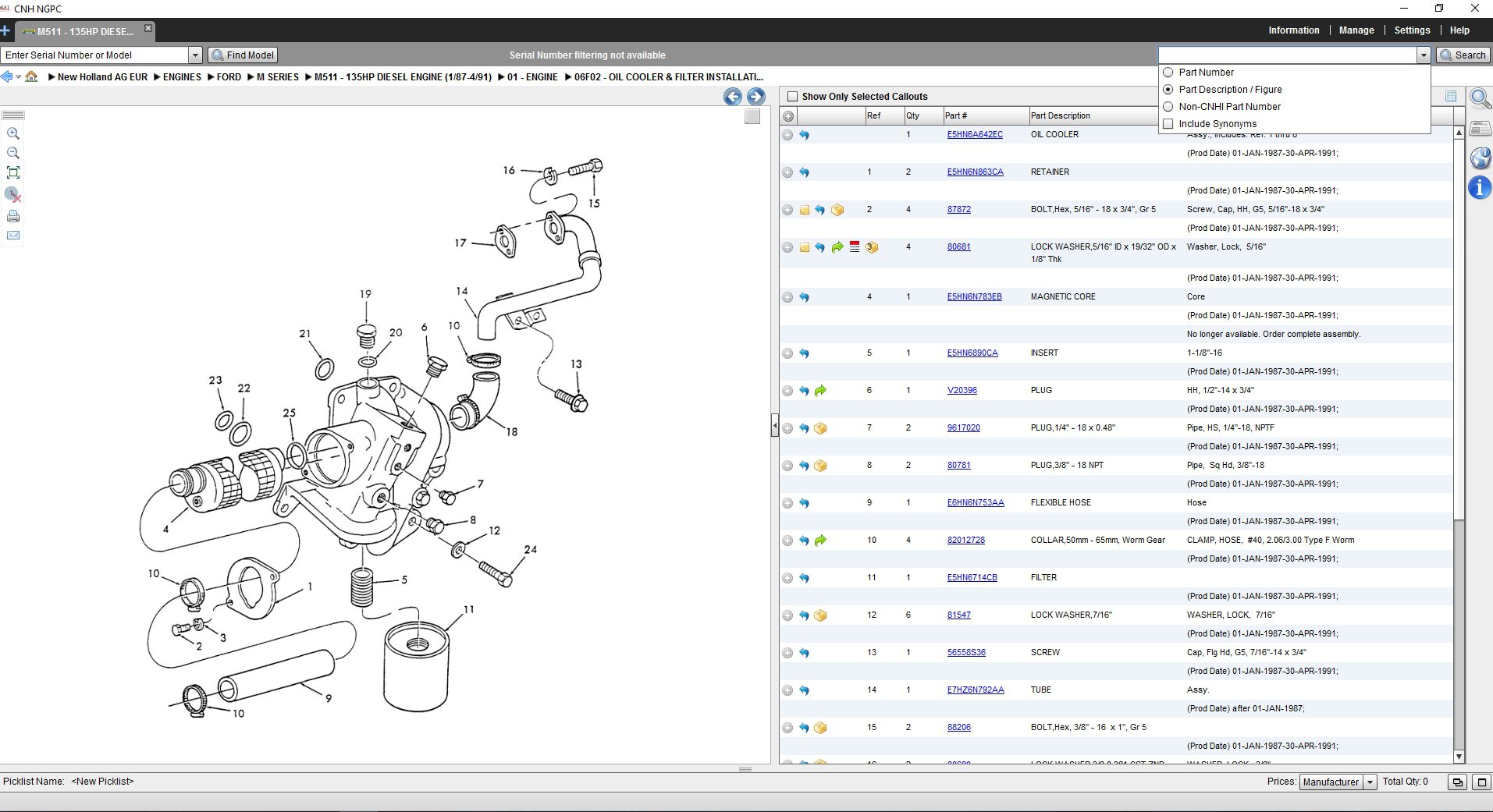Click the Search button
This screenshot has width=1493, height=812.
coord(1463,55)
